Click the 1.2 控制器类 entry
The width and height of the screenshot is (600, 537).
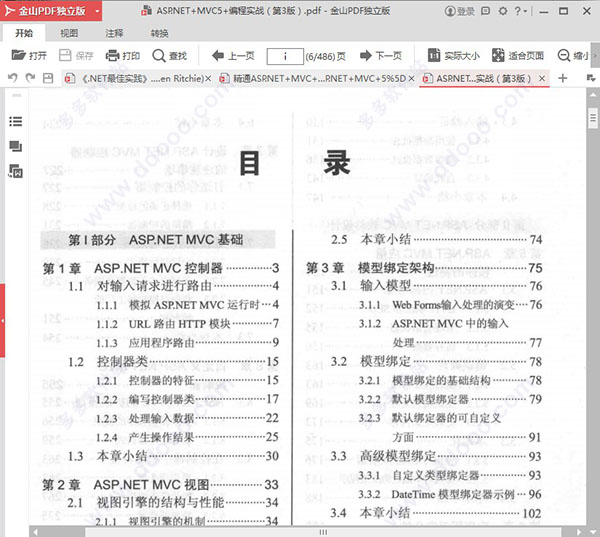click(173, 362)
